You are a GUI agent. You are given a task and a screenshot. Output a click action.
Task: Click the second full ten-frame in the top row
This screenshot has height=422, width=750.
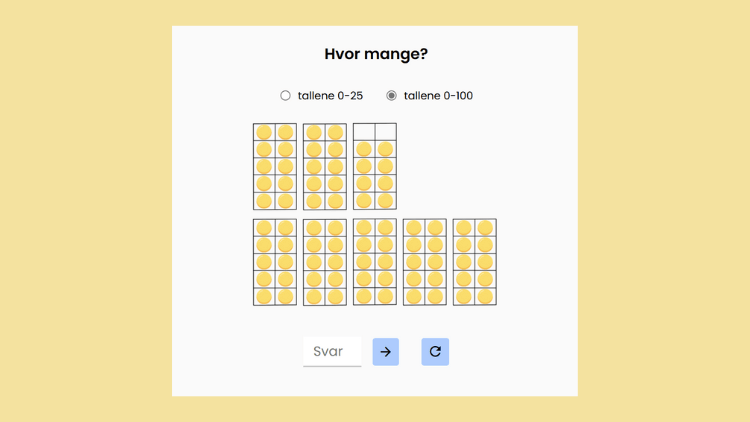click(x=325, y=166)
